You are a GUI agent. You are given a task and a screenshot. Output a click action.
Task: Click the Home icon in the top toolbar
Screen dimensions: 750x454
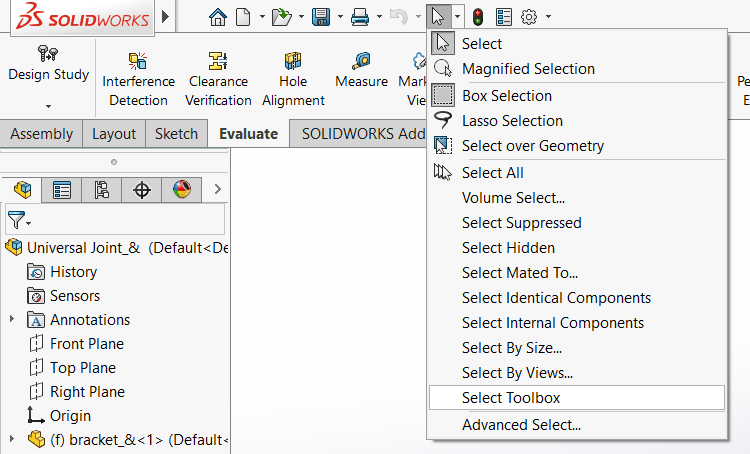point(218,17)
